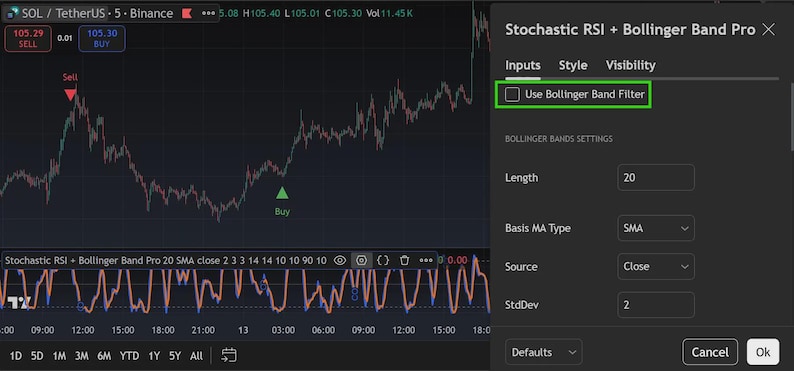
Task: Select the All time range
Action: coord(196,356)
